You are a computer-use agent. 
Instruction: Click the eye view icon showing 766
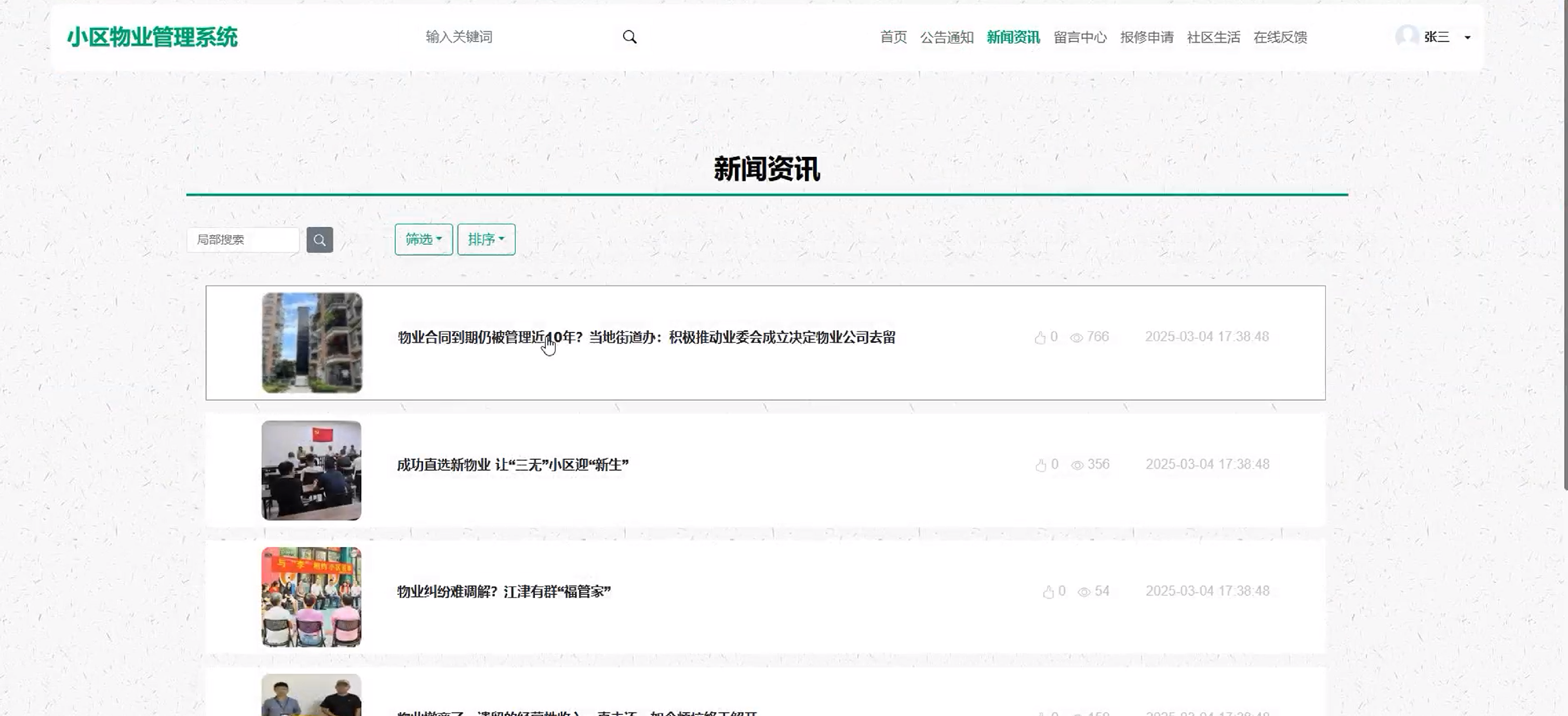pyautogui.click(x=1076, y=337)
